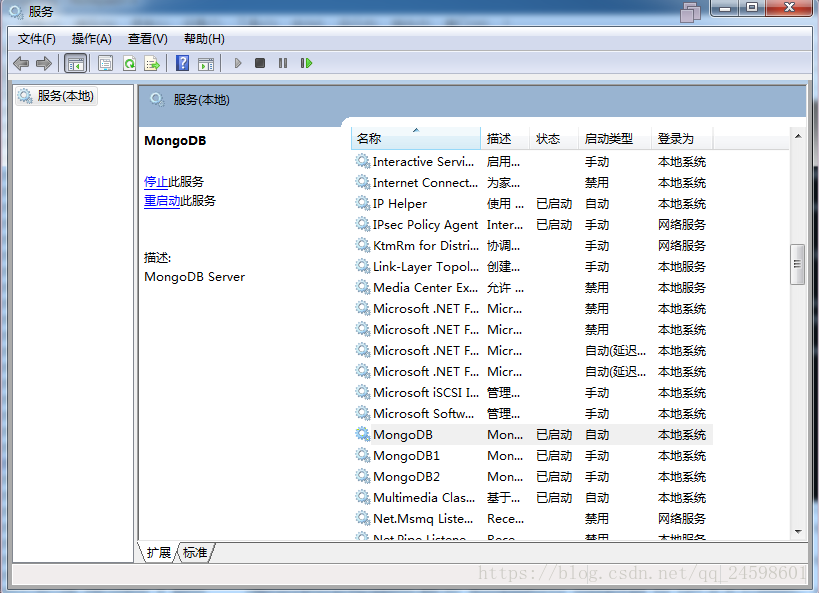Screen dimensions: 819x593
Task: Click the gear icon beside Microsoft iSCSI
Action: pyautogui.click(x=362, y=392)
